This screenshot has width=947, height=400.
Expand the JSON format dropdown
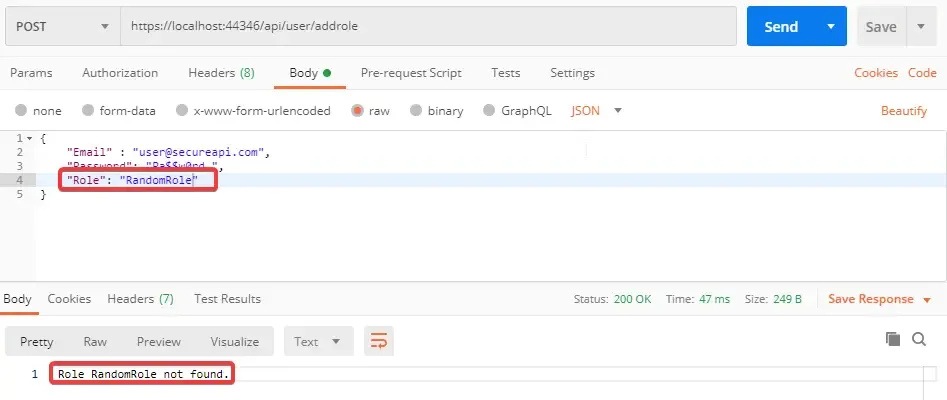(x=618, y=111)
